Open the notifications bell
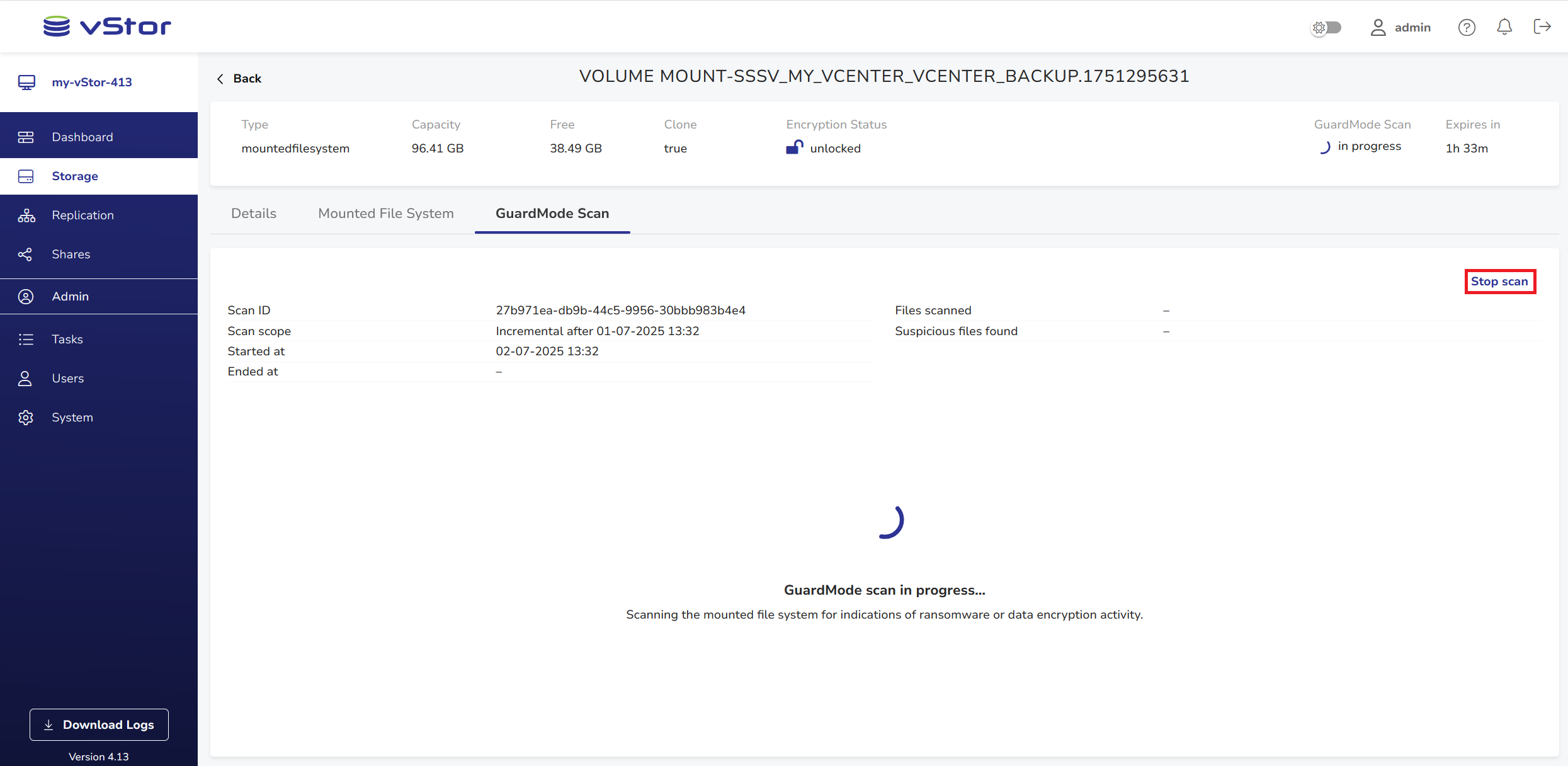 point(1504,27)
